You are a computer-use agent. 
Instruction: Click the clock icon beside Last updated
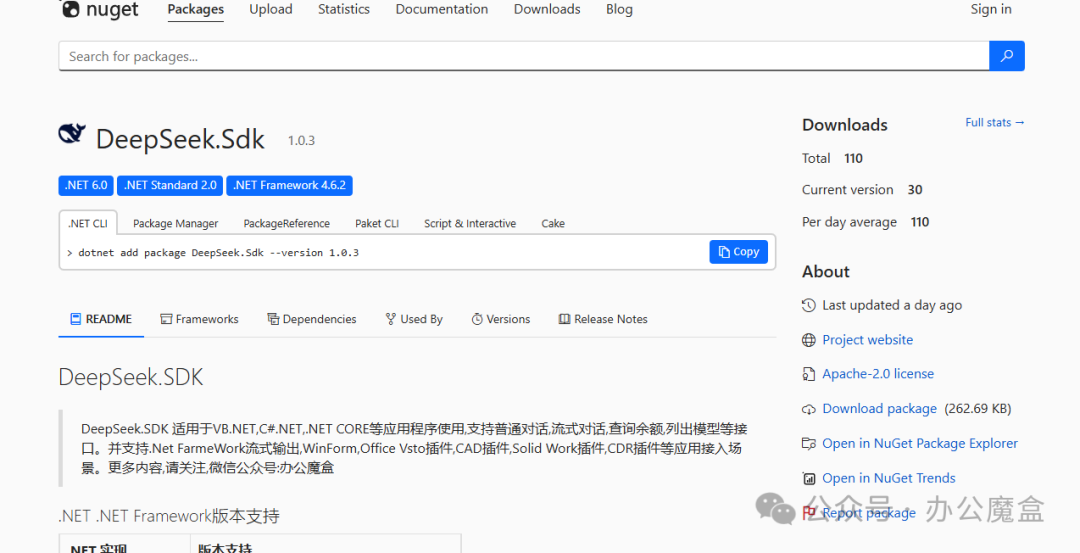coord(809,305)
